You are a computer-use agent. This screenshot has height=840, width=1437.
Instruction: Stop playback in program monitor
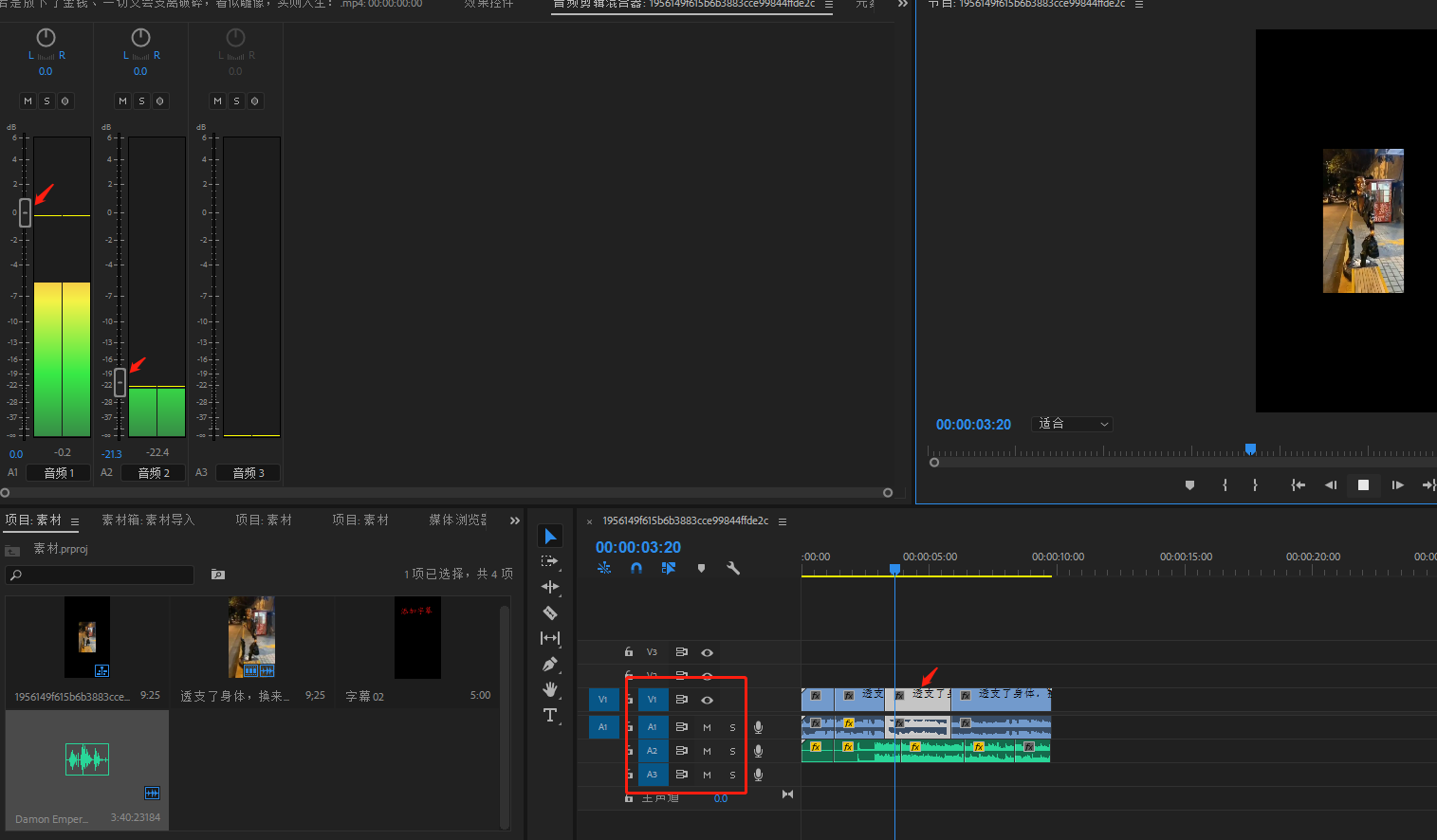pyautogui.click(x=1363, y=485)
